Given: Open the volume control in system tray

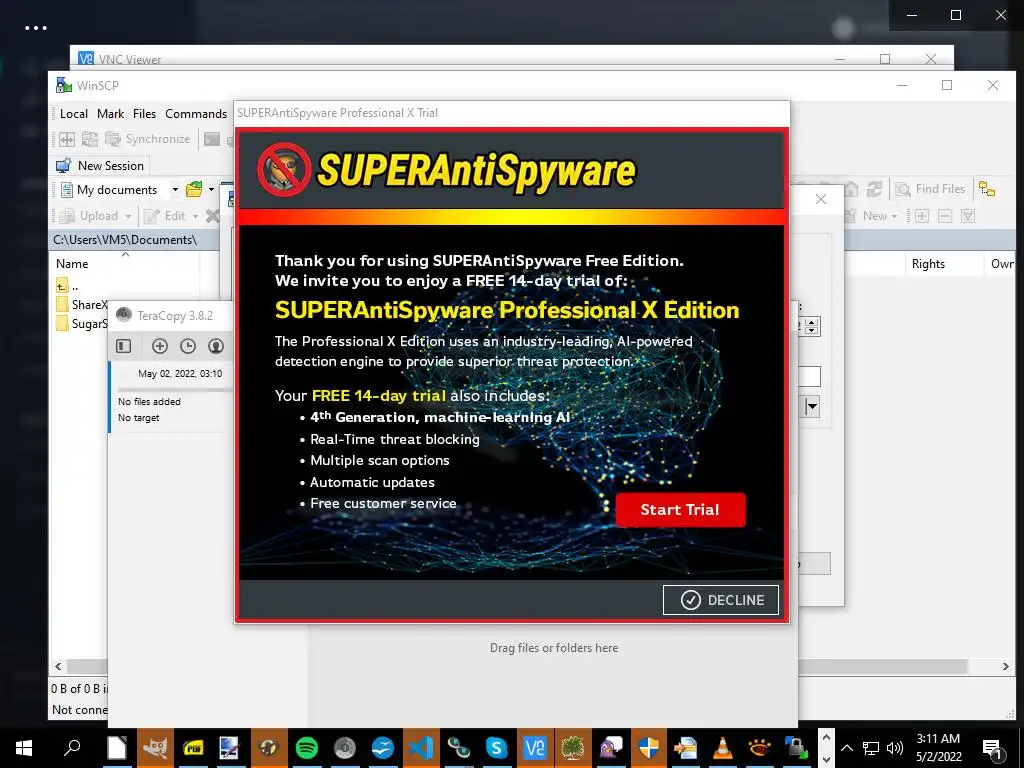Looking at the screenshot, I should tap(895, 748).
